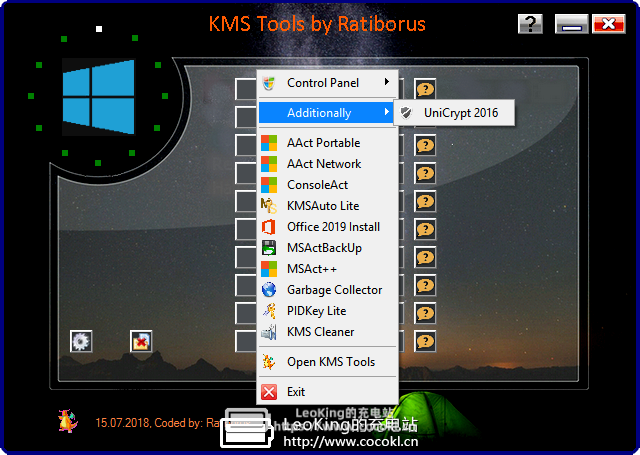Select Additionally menu entry
640x455 pixels.
pos(328,113)
